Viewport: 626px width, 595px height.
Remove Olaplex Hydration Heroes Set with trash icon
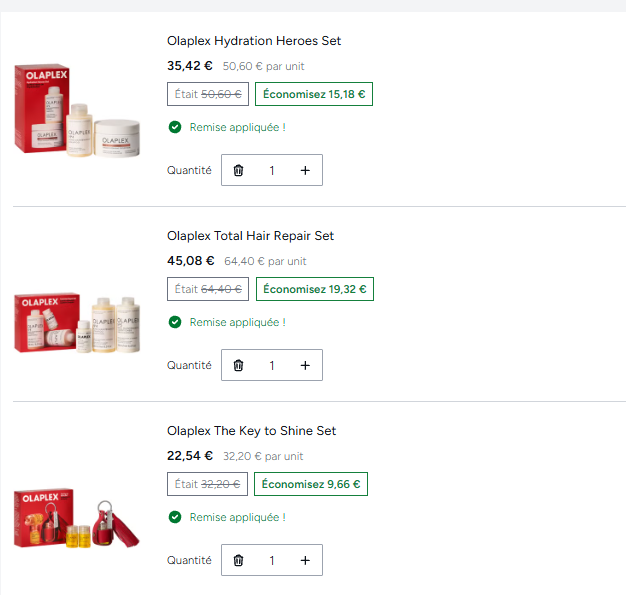click(238, 171)
